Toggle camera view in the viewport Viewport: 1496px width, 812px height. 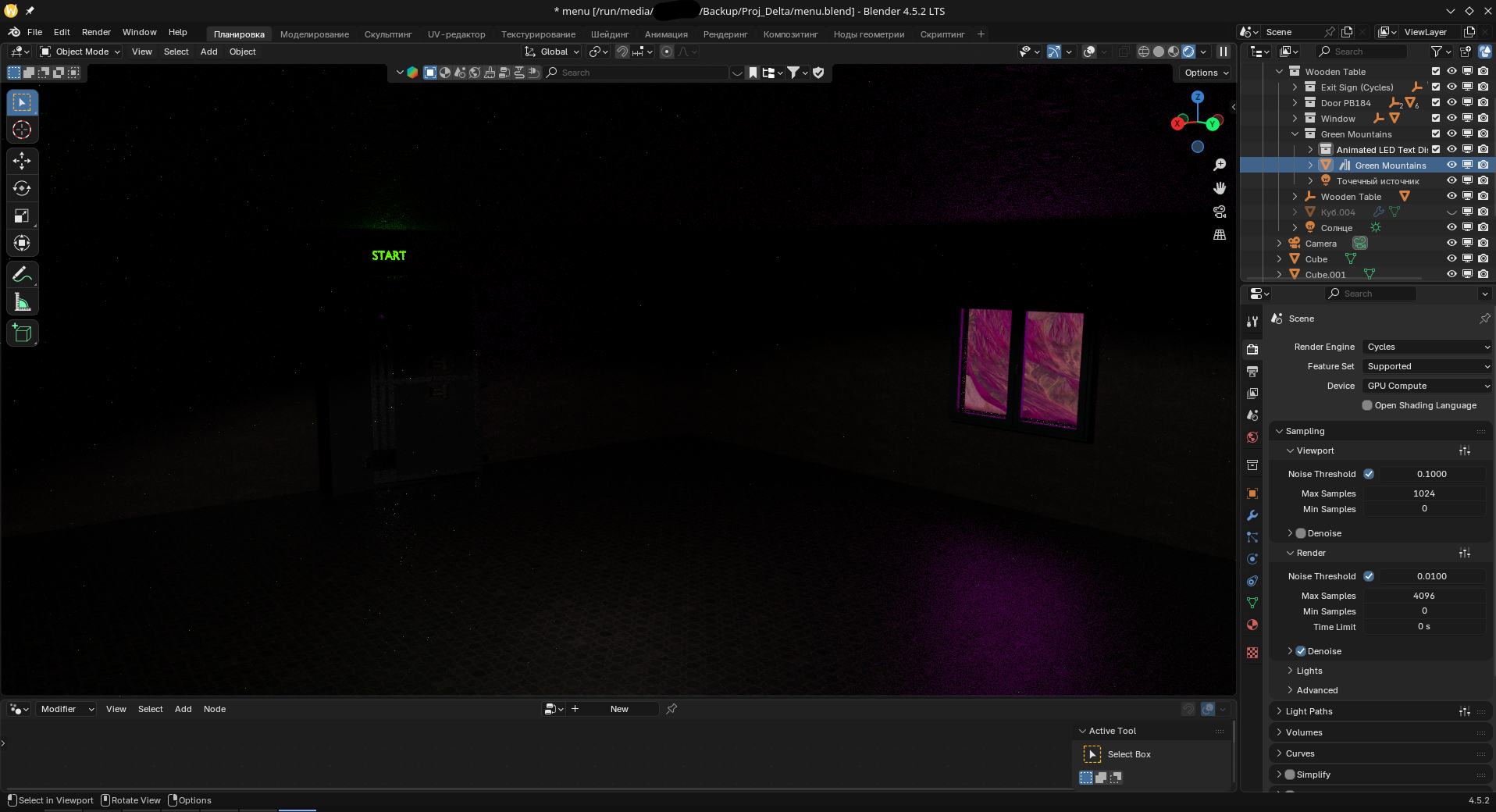(x=1219, y=212)
